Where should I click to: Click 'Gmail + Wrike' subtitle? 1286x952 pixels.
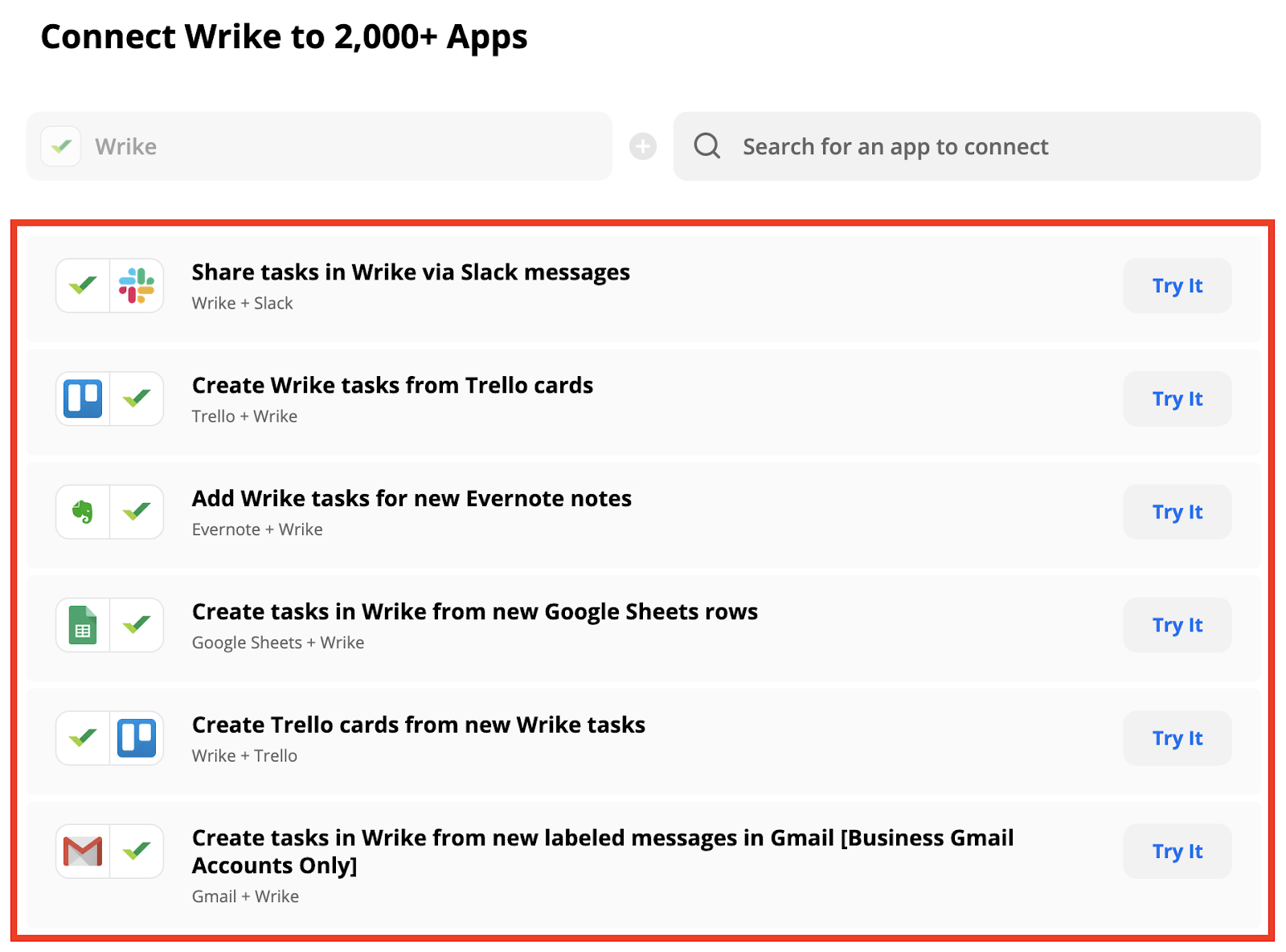[x=245, y=897]
